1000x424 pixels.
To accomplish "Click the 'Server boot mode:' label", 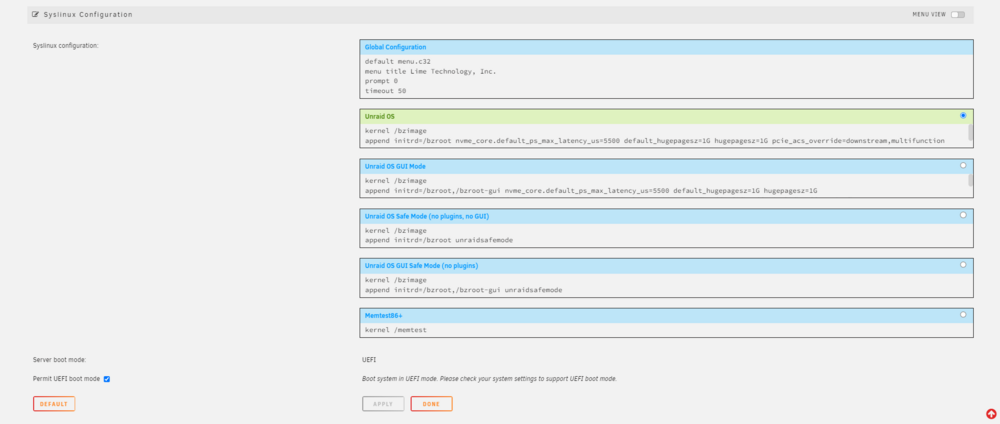I will [x=59, y=360].
